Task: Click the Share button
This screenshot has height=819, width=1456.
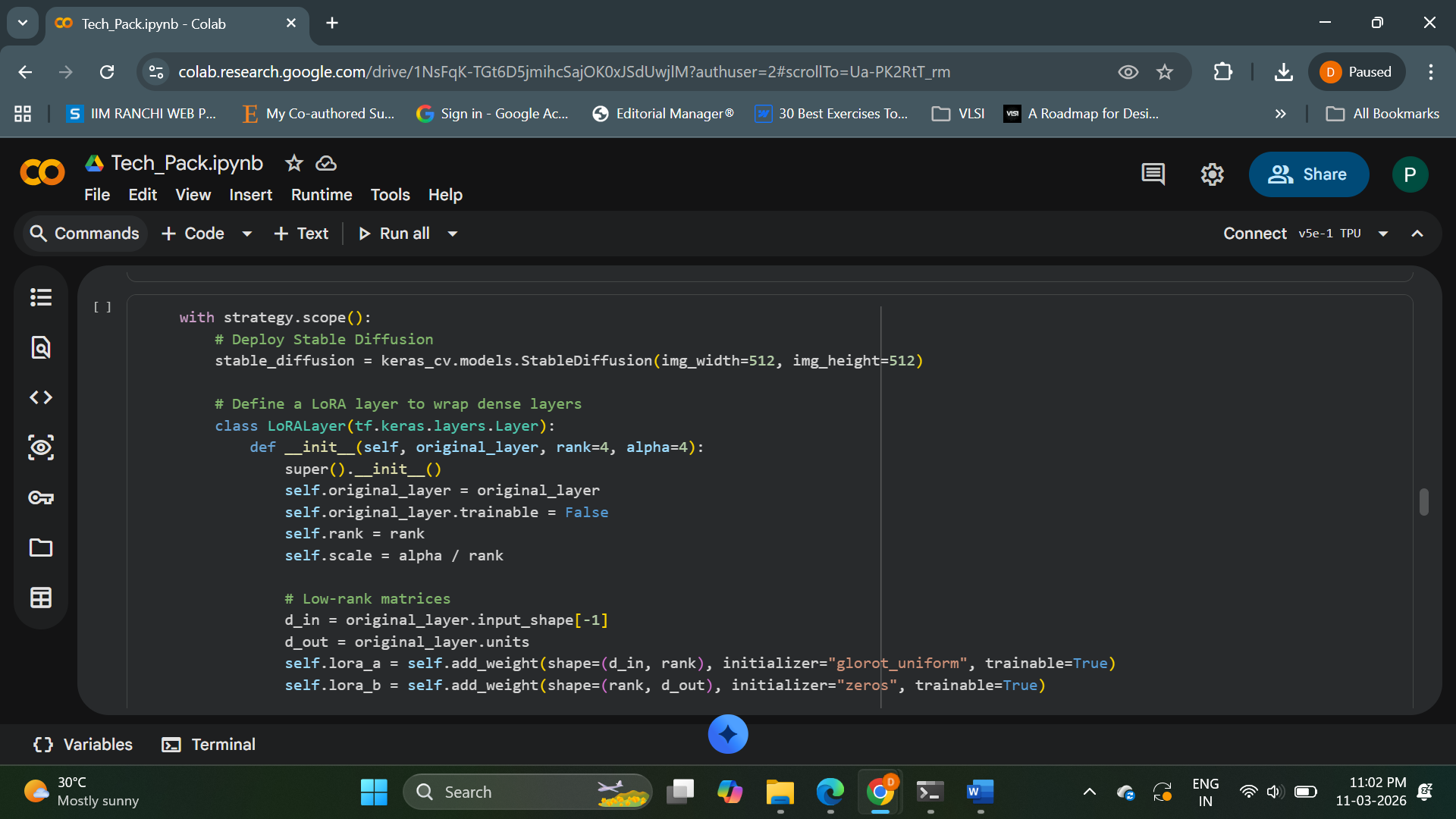Action: coord(1309,174)
